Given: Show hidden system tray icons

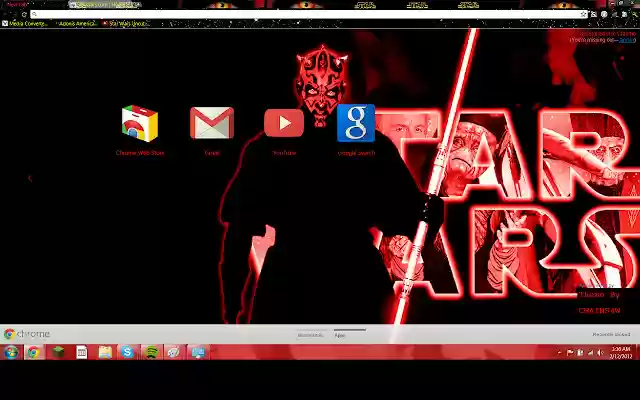Looking at the screenshot, I should (x=560, y=352).
